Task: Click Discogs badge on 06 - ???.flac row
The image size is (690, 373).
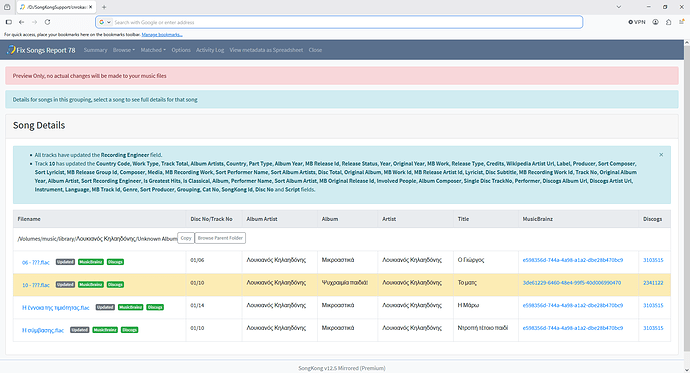Action: [x=115, y=262]
